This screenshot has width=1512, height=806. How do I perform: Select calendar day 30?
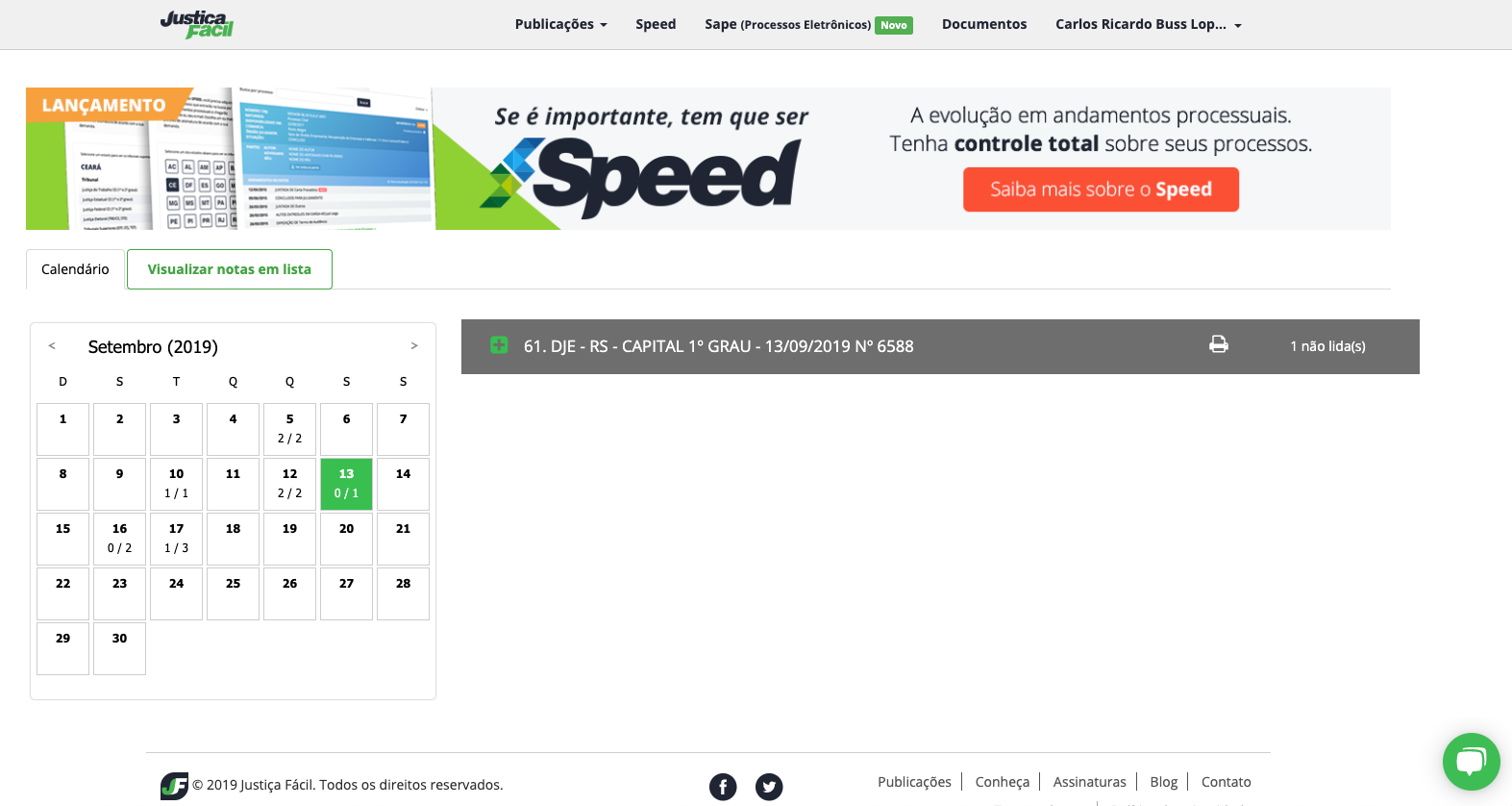[x=119, y=648]
